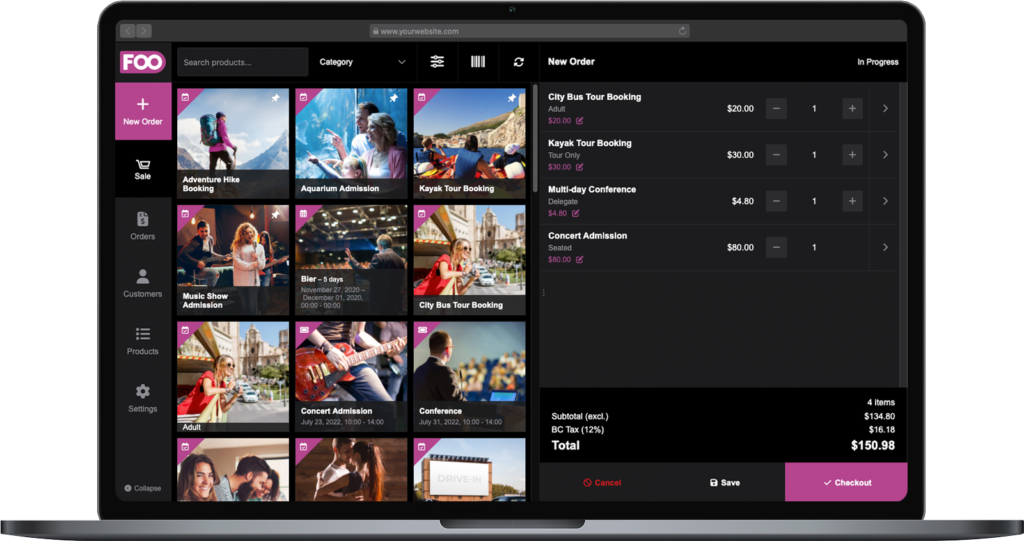
Task: Click the Subtotal $134.80 amount
Action: coord(879,416)
